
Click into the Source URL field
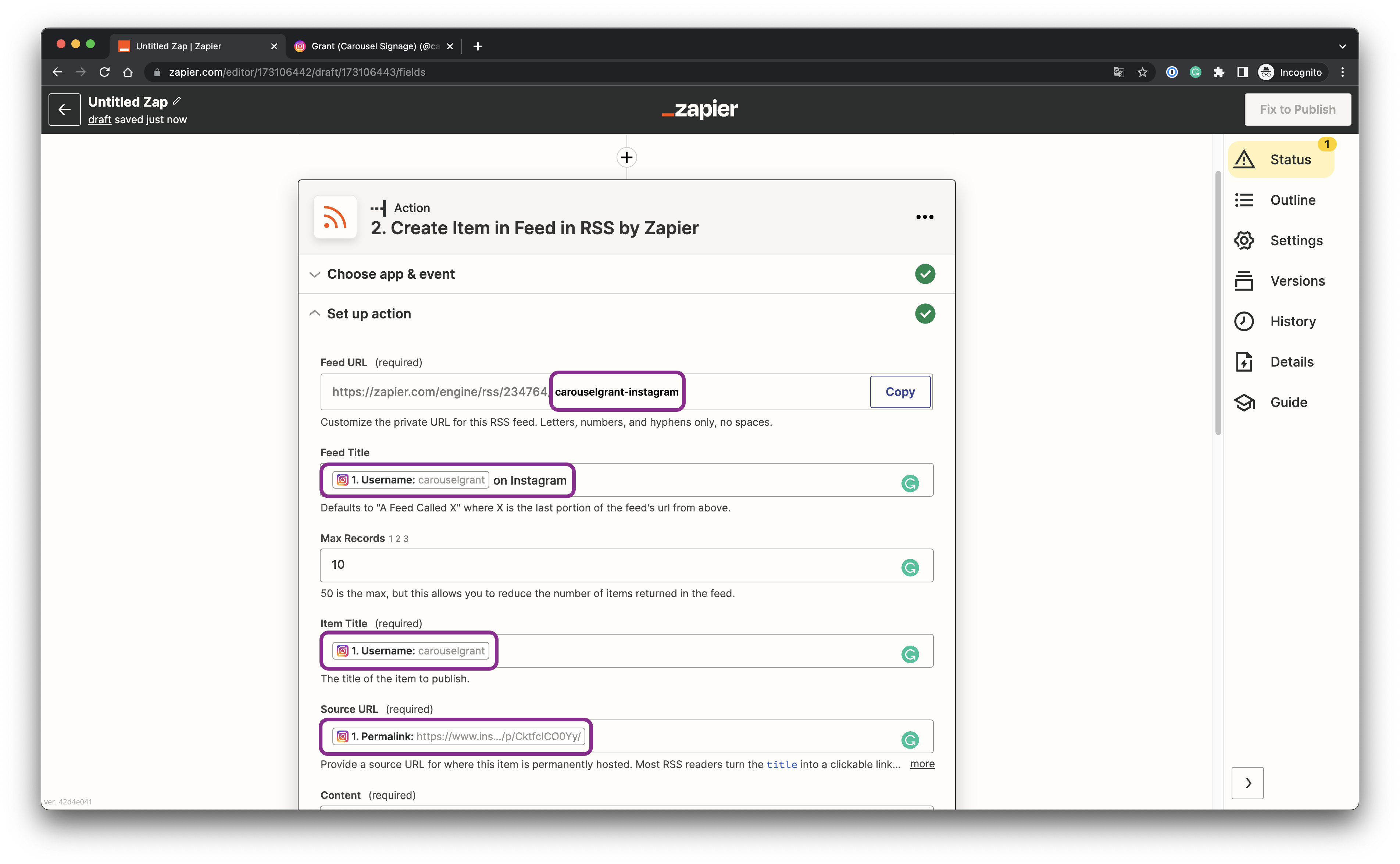click(x=627, y=736)
